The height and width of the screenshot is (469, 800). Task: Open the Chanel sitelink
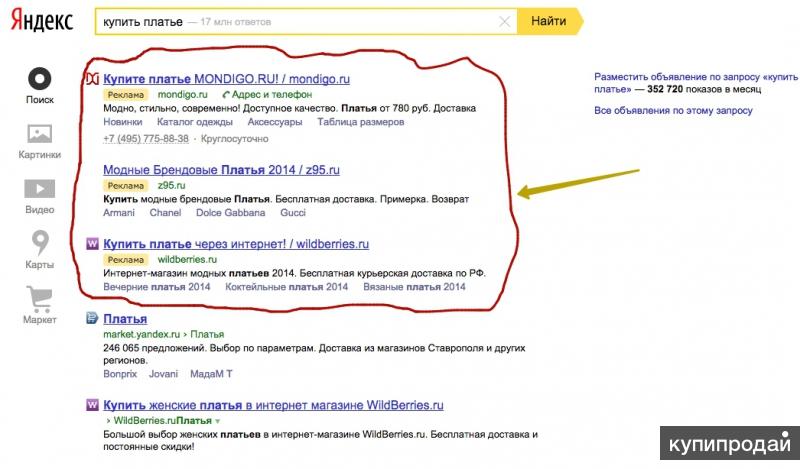click(x=165, y=213)
